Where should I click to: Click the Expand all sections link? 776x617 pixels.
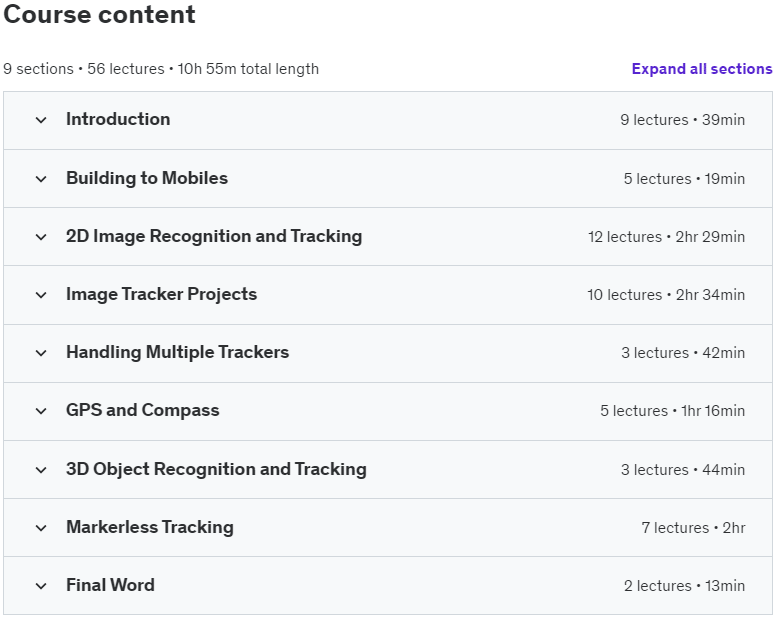point(702,69)
